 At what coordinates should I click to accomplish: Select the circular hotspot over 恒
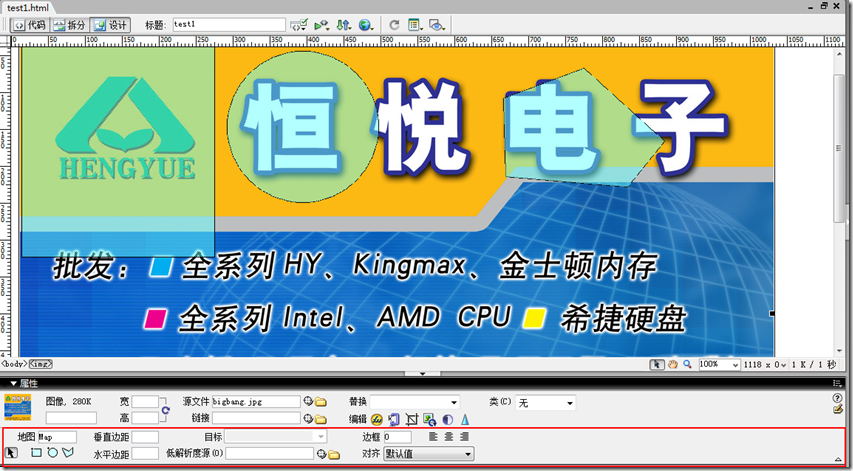point(302,127)
